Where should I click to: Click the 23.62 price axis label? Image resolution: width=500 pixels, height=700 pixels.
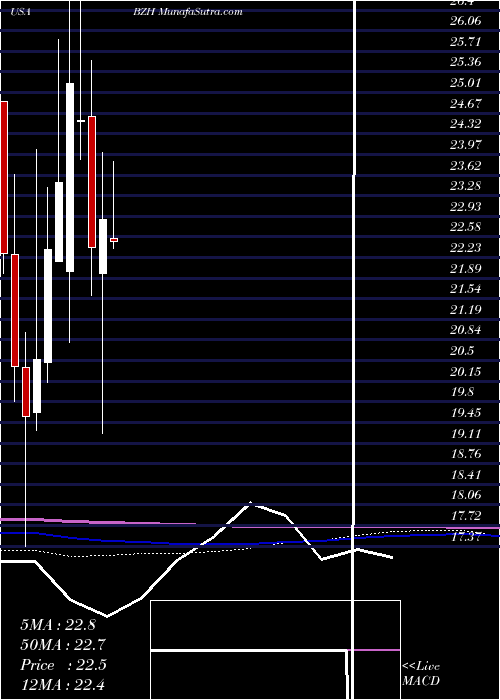click(x=466, y=166)
